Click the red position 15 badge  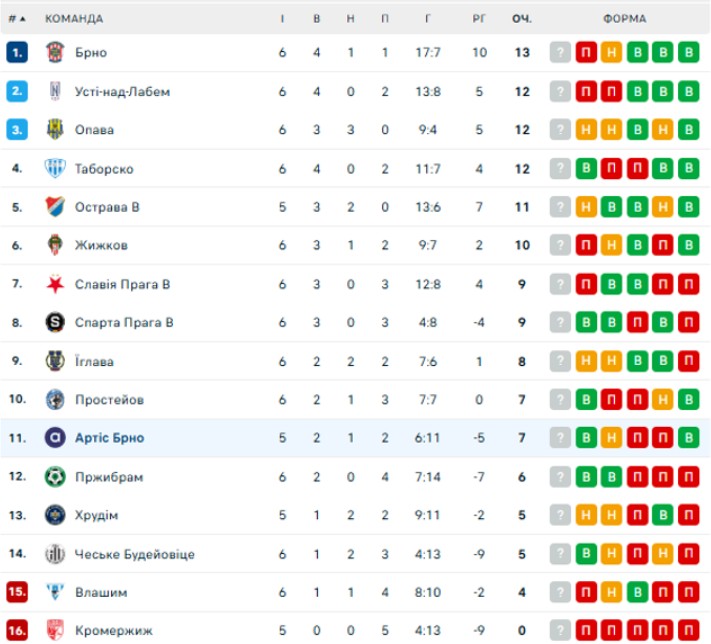(x=17, y=592)
